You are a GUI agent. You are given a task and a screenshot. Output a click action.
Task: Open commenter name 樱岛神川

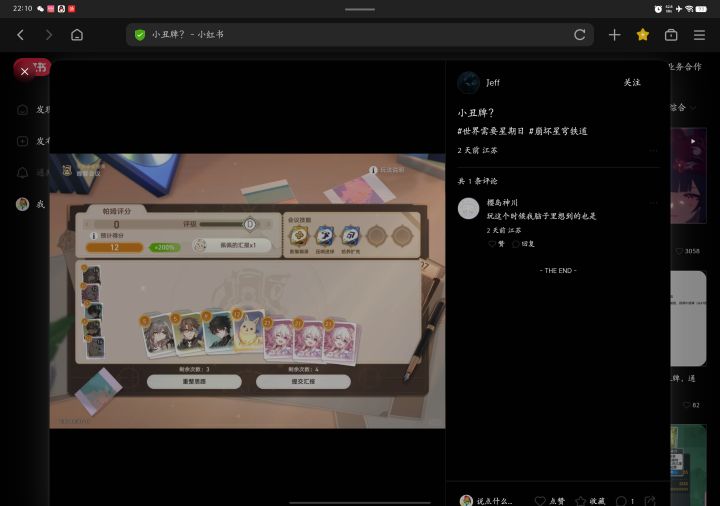[x=502, y=202]
